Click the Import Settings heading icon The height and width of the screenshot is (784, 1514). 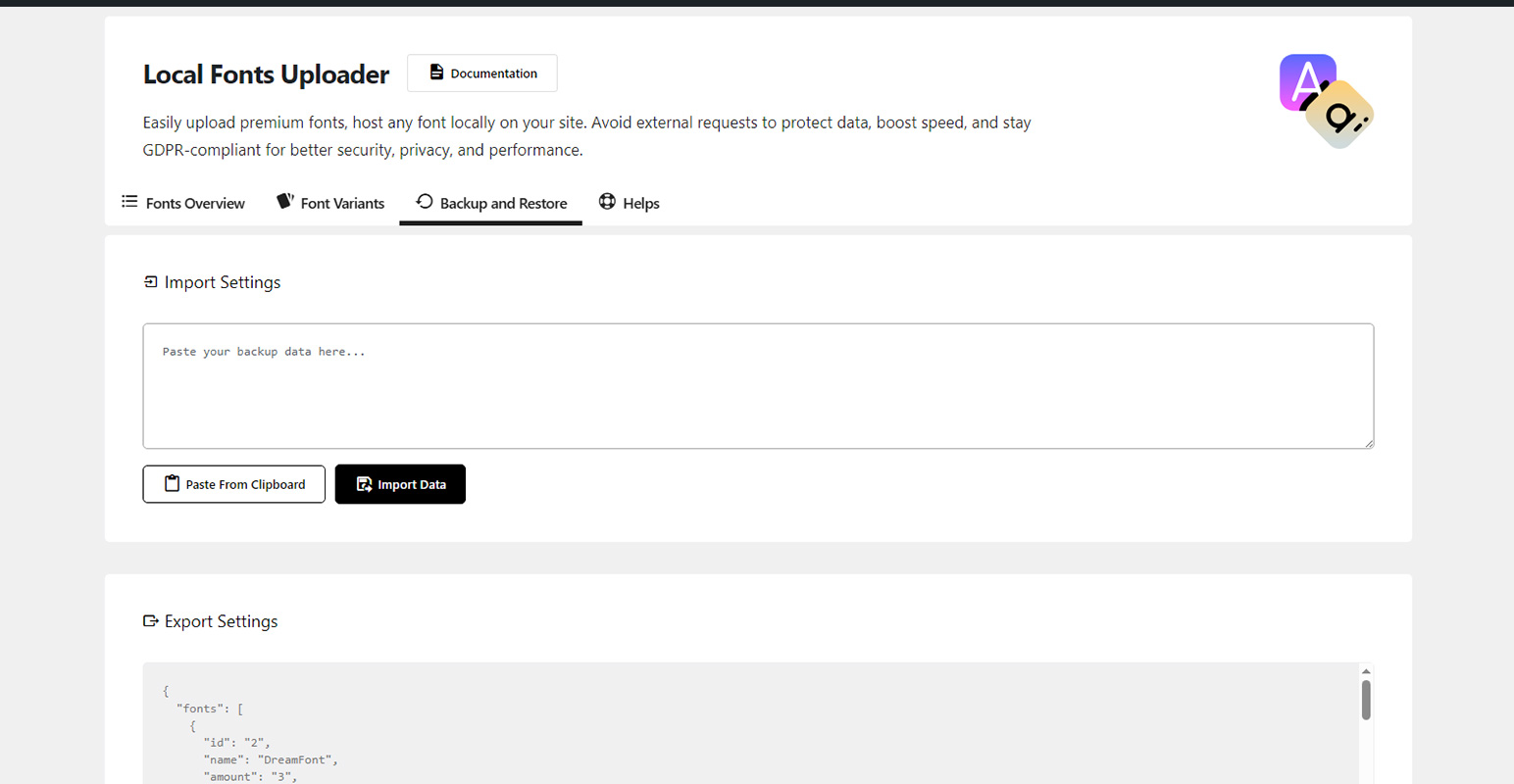coord(150,282)
